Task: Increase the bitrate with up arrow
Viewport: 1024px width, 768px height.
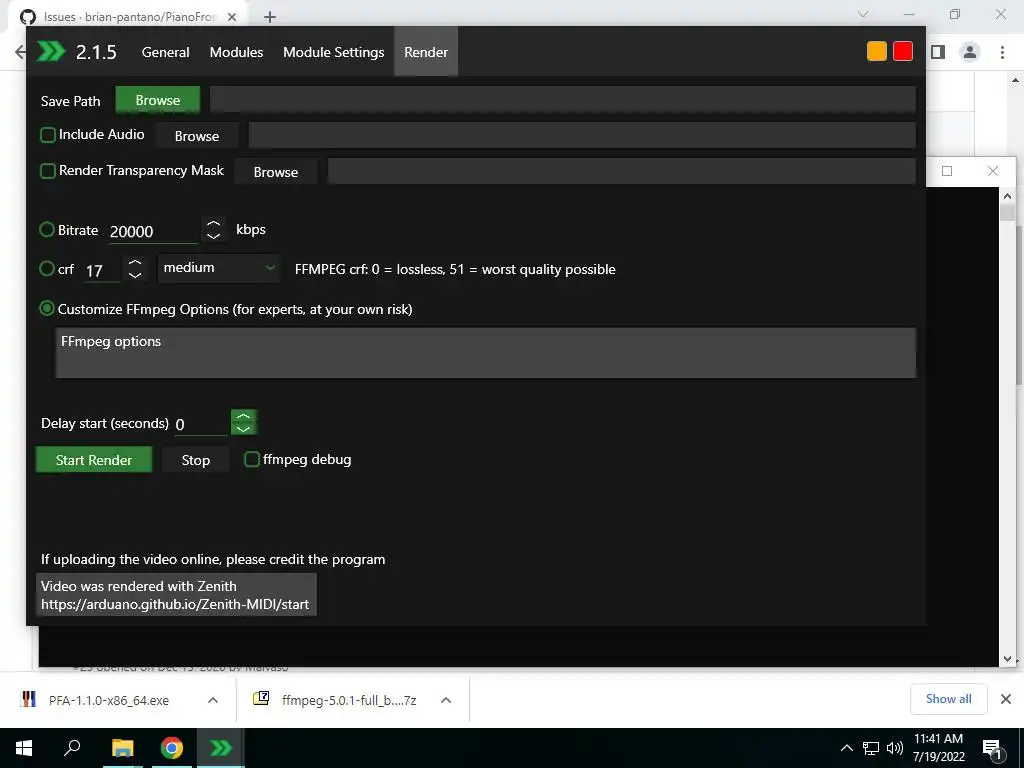Action: [214, 224]
